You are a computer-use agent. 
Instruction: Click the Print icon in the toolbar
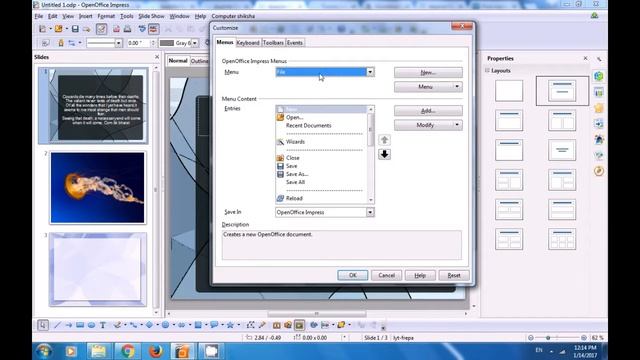(127, 29)
